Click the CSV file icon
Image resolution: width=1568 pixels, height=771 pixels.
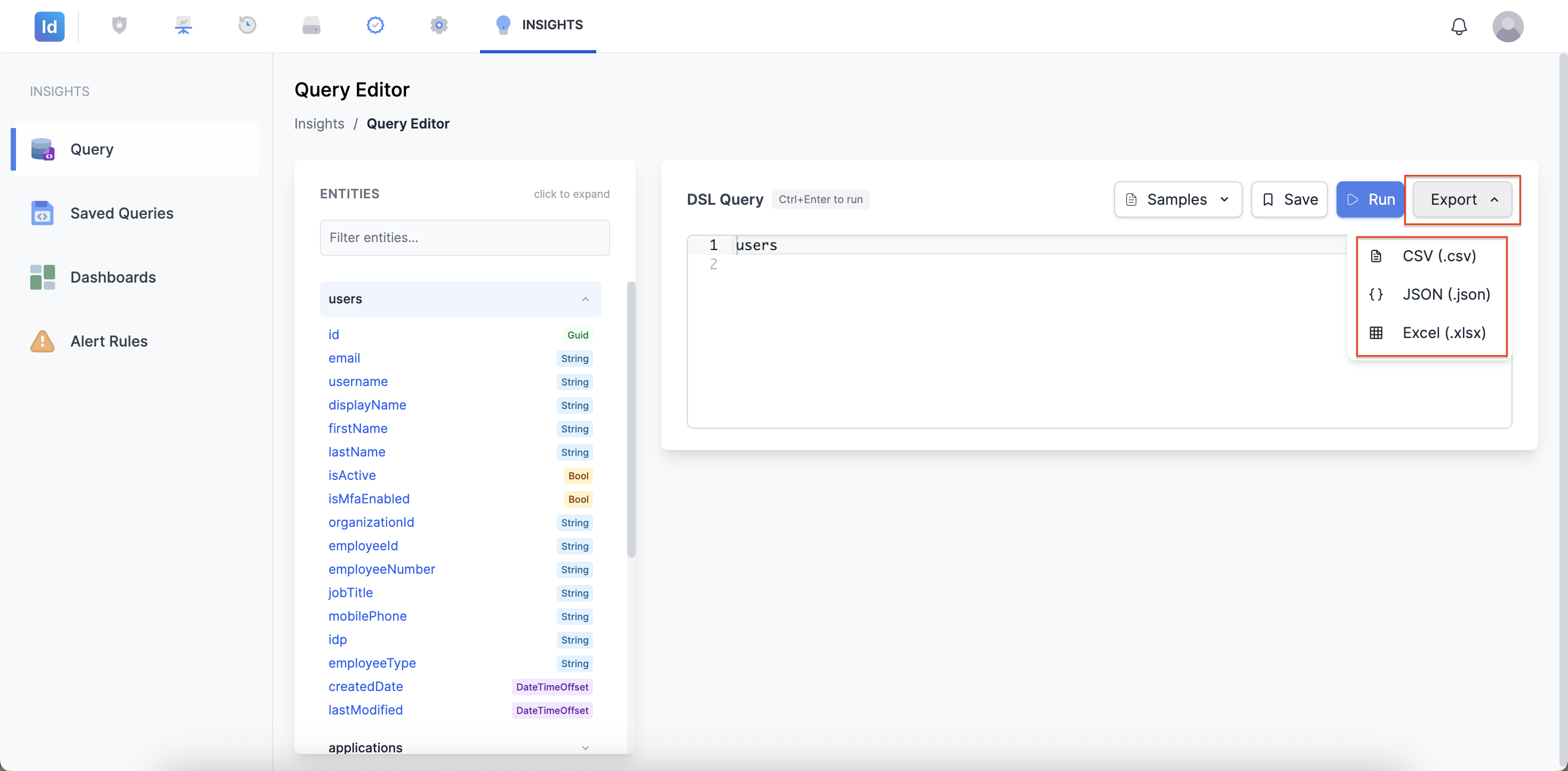[x=1375, y=255]
